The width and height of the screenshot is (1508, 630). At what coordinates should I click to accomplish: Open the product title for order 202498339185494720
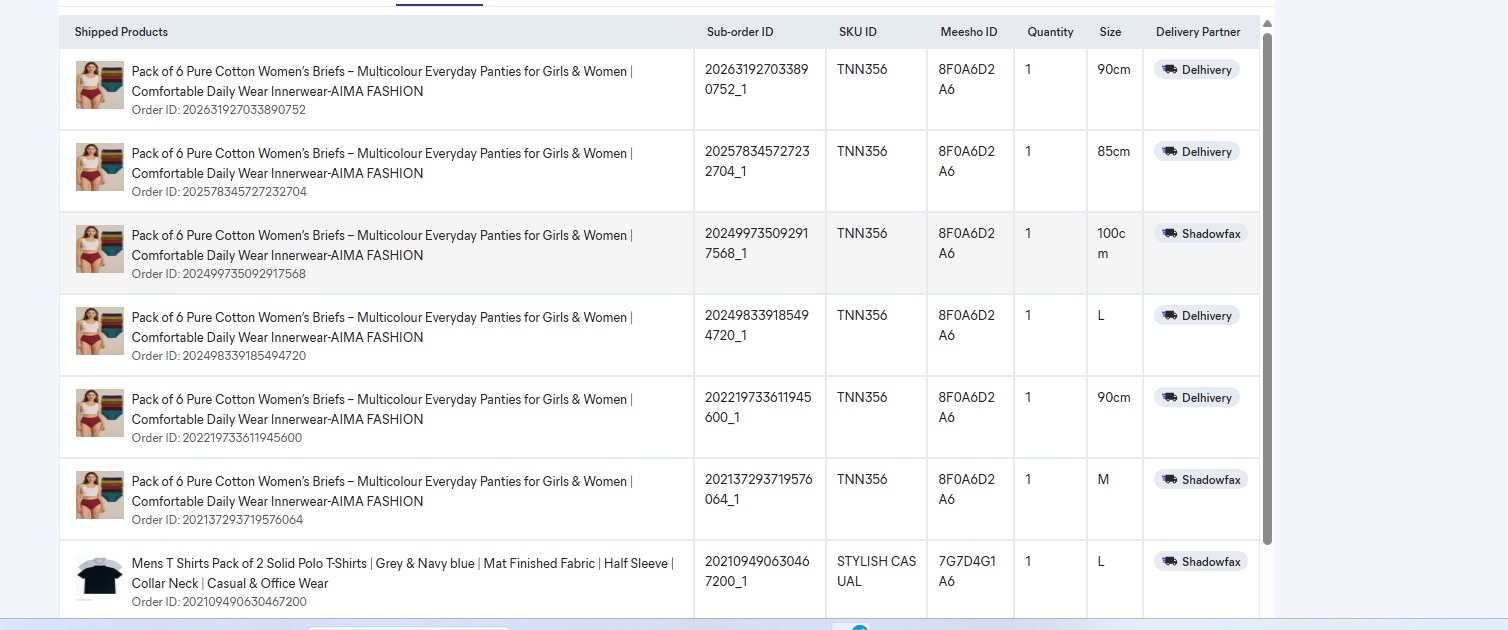coord(381,327)
